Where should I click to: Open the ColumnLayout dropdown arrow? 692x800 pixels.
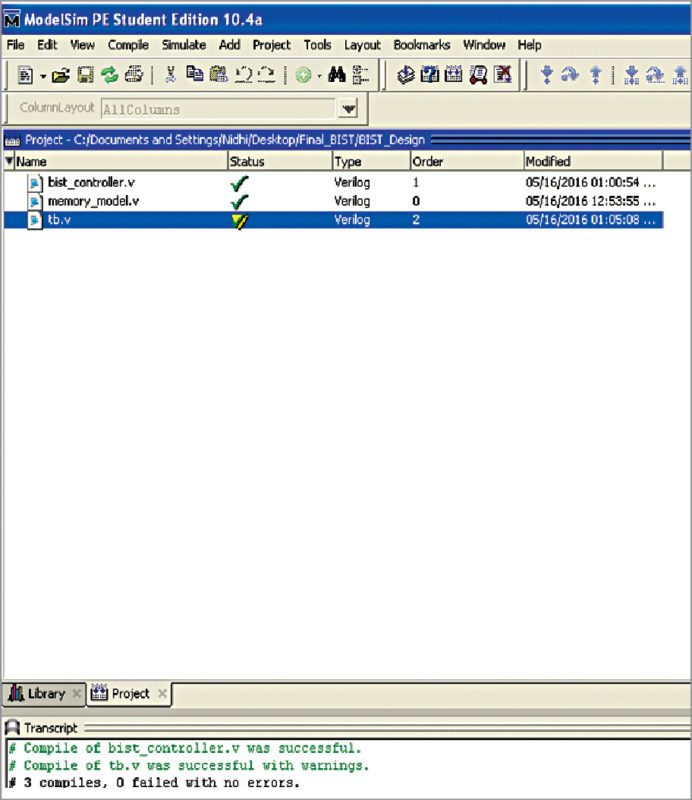click(347, 109)
